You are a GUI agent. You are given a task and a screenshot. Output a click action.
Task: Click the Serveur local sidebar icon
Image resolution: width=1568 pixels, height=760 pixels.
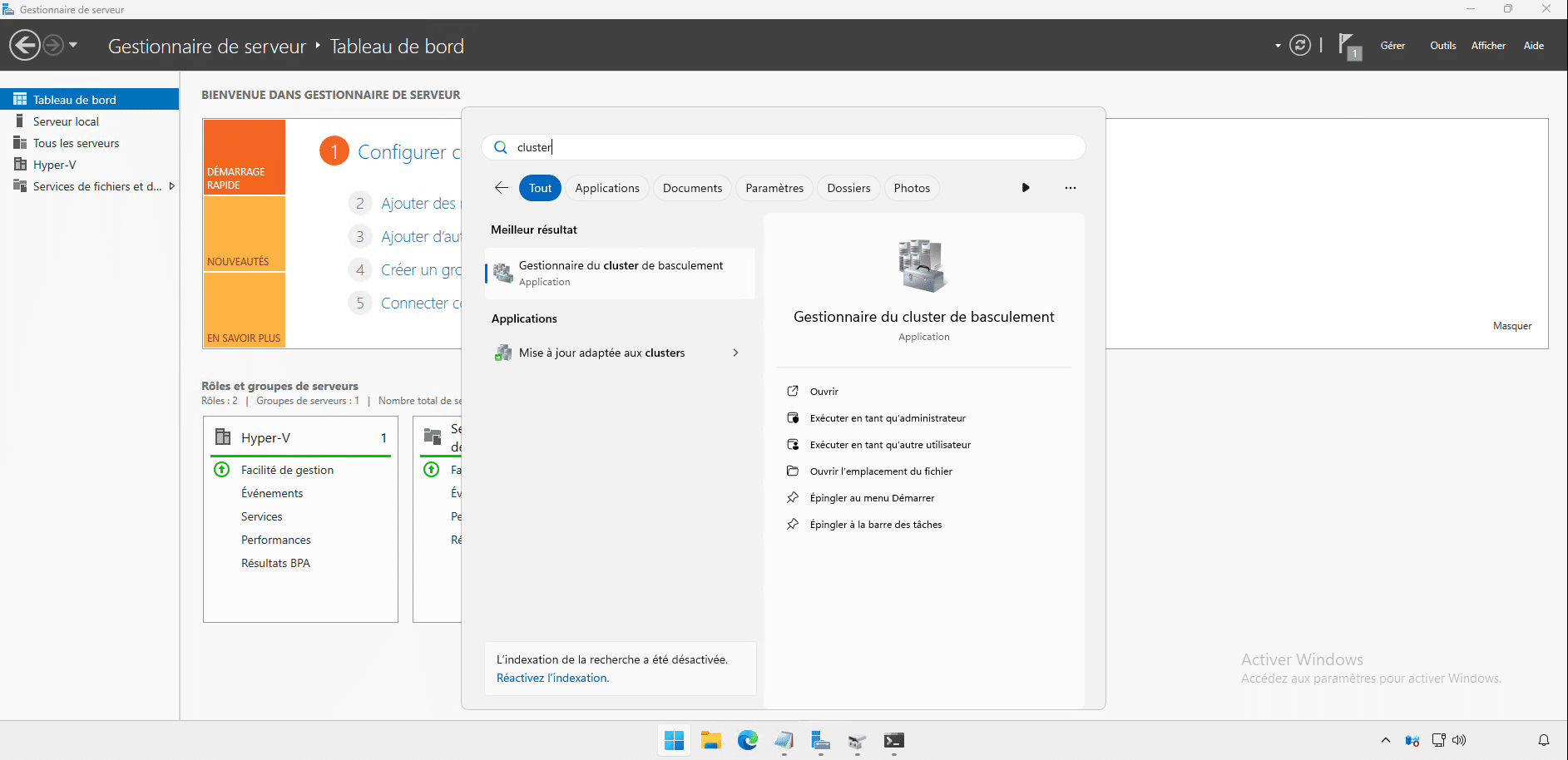coord(20,121)
